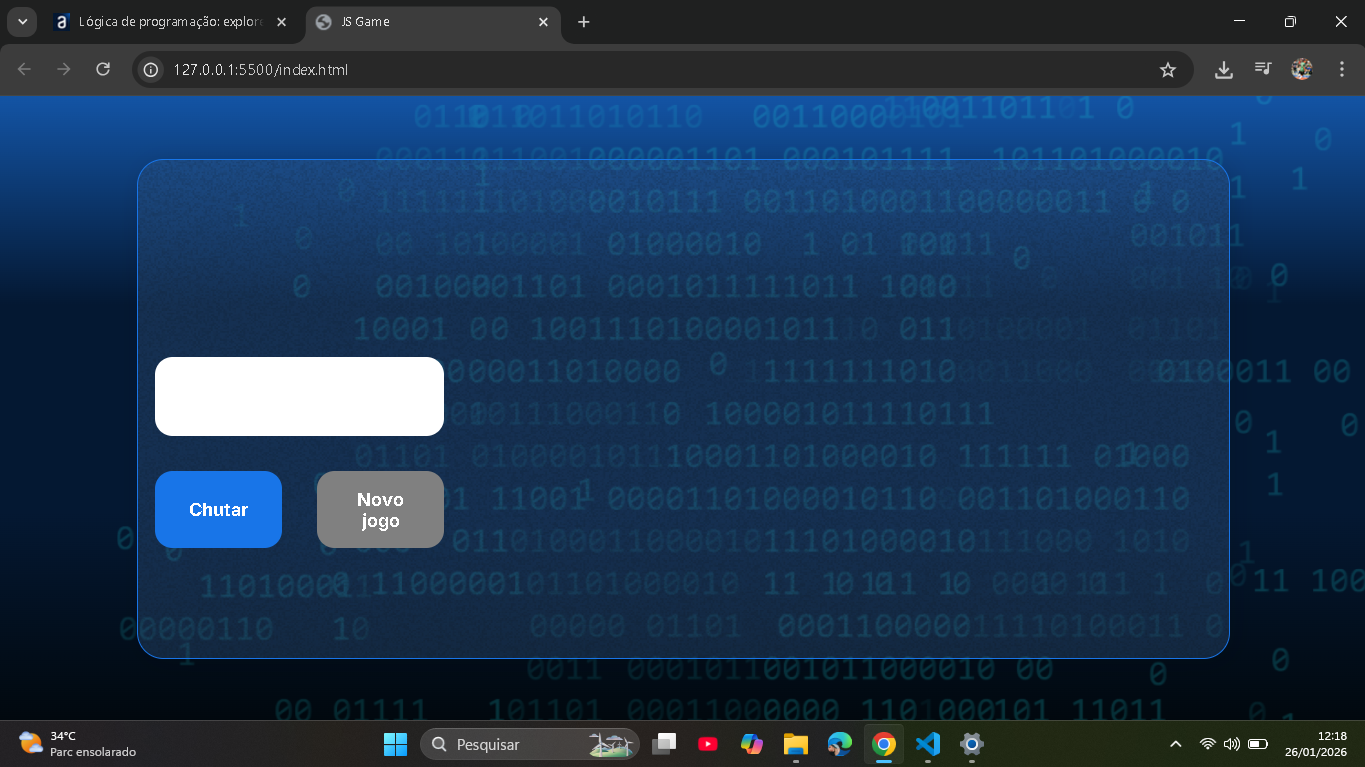
Task: Open the Windows Start menu
Action: [x=395, y=744]
